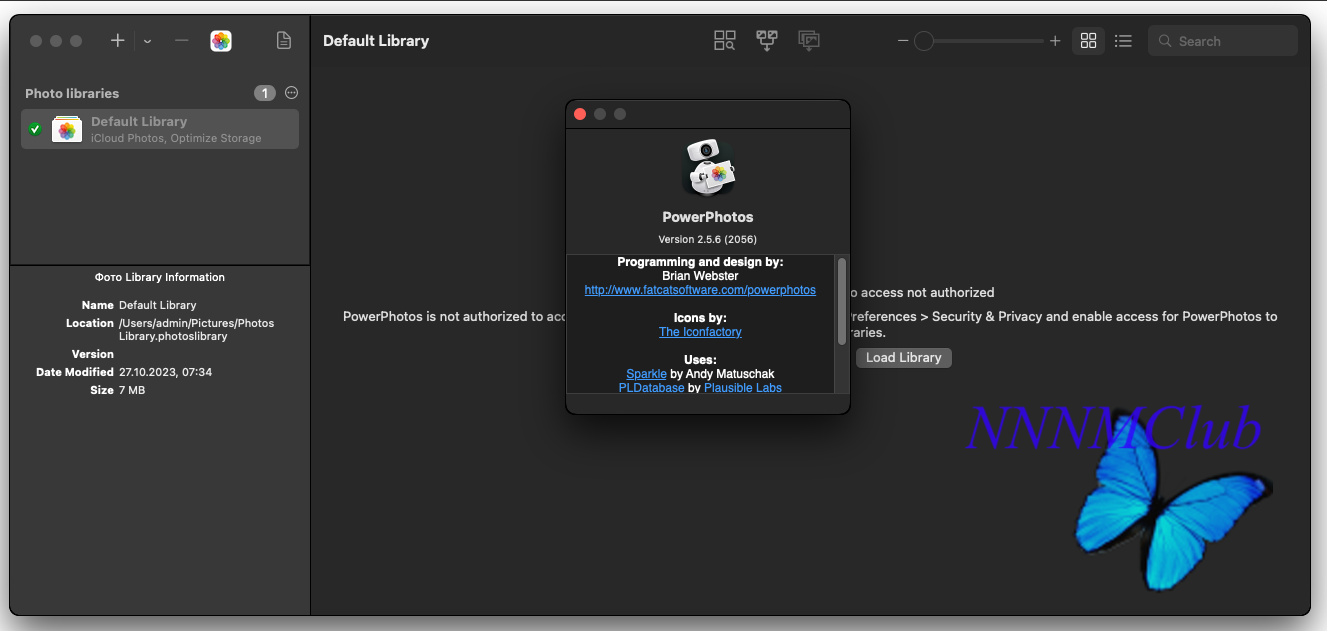
Task: Click the Library Information panel header
Action: (160, 277)
